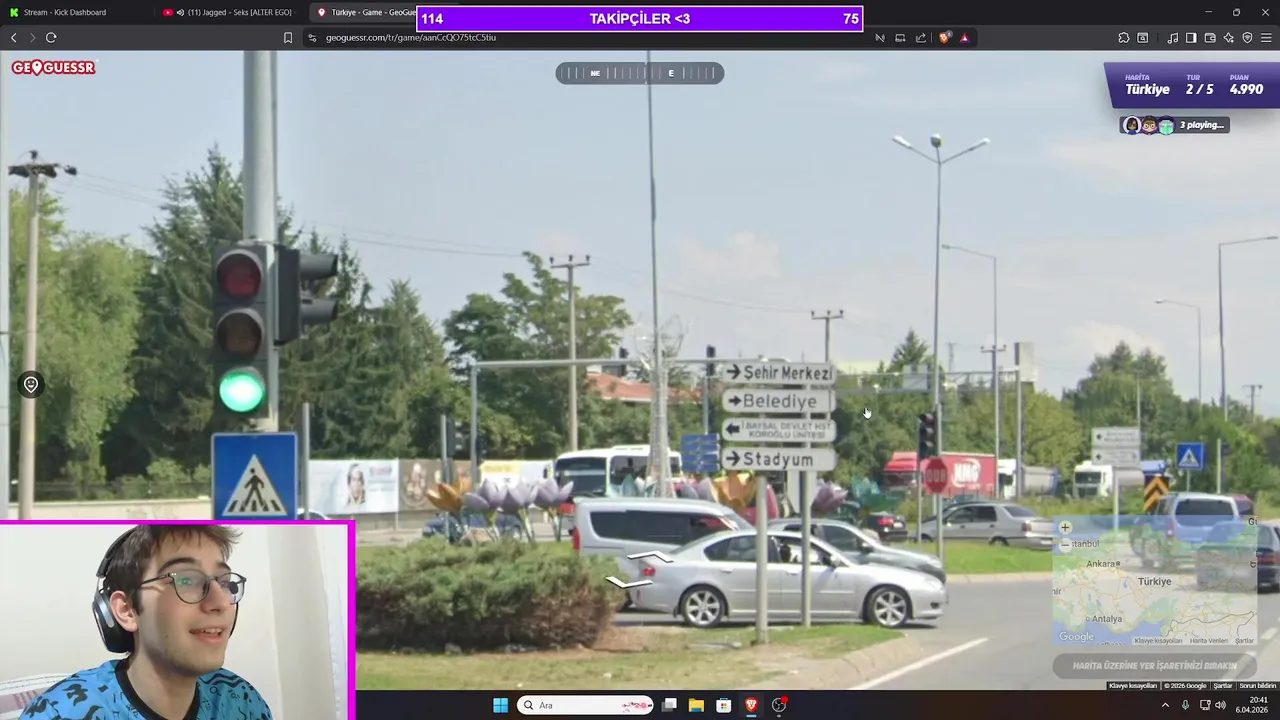1280x720 pixels.
Task: Click the microphone tray icon
Action: point(1186,705)
